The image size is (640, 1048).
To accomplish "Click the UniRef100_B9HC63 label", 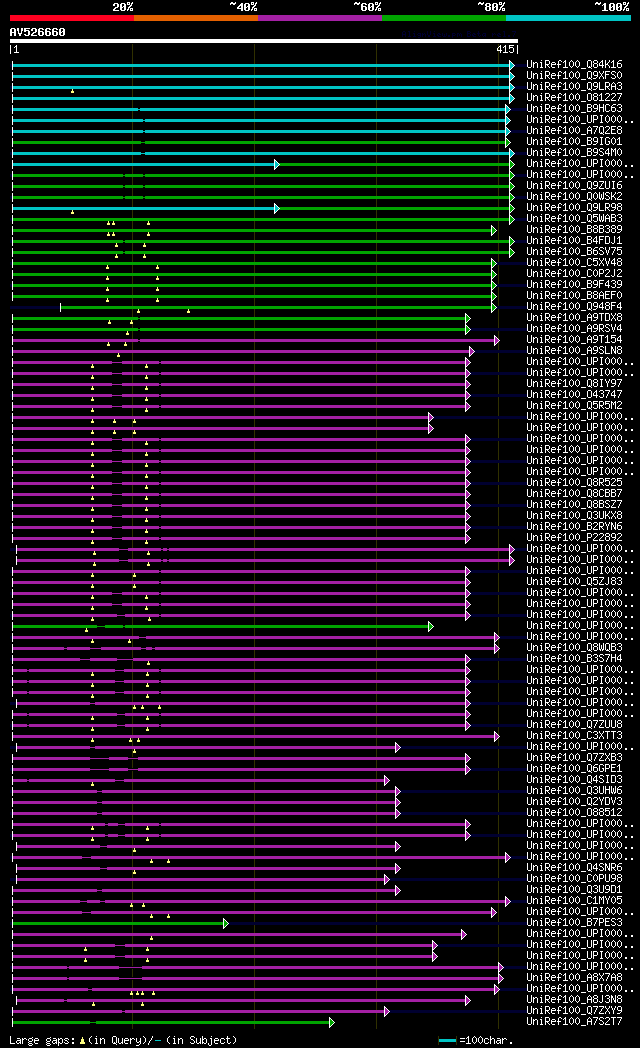I will [x=574, y=108].
